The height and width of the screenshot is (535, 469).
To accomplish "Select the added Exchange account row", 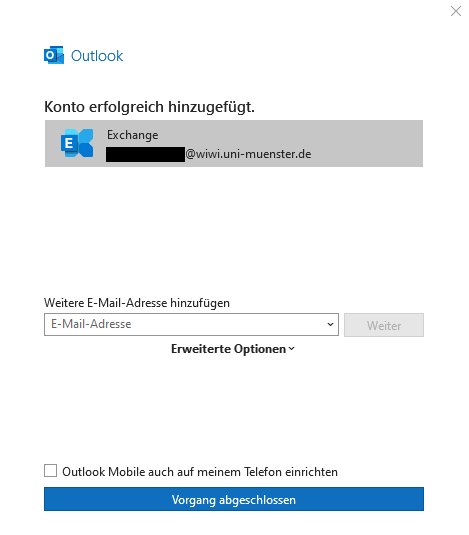I will 234,144.
